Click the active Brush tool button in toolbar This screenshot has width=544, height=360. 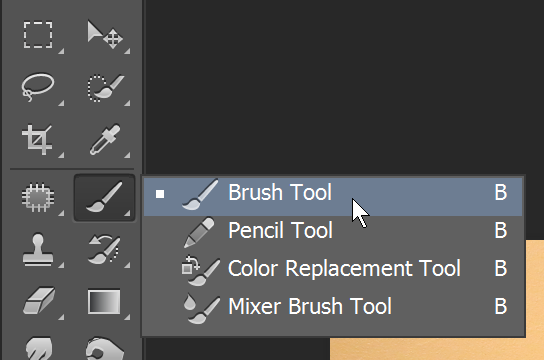pos(104,198)
